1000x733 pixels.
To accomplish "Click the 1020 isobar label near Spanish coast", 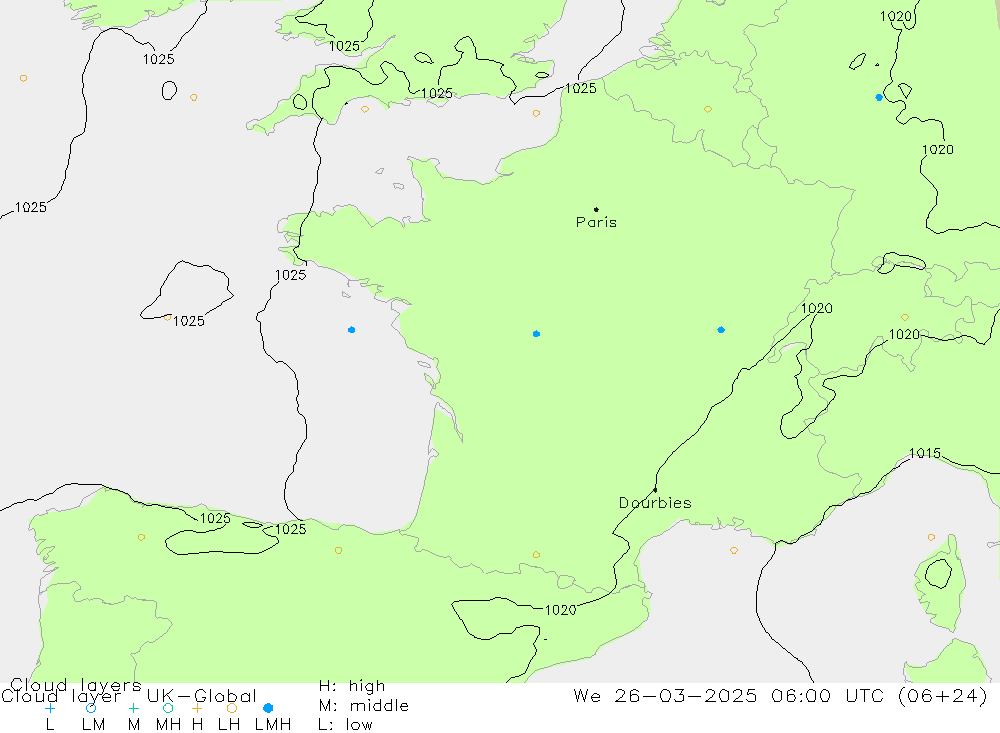I will pos(561,610).
